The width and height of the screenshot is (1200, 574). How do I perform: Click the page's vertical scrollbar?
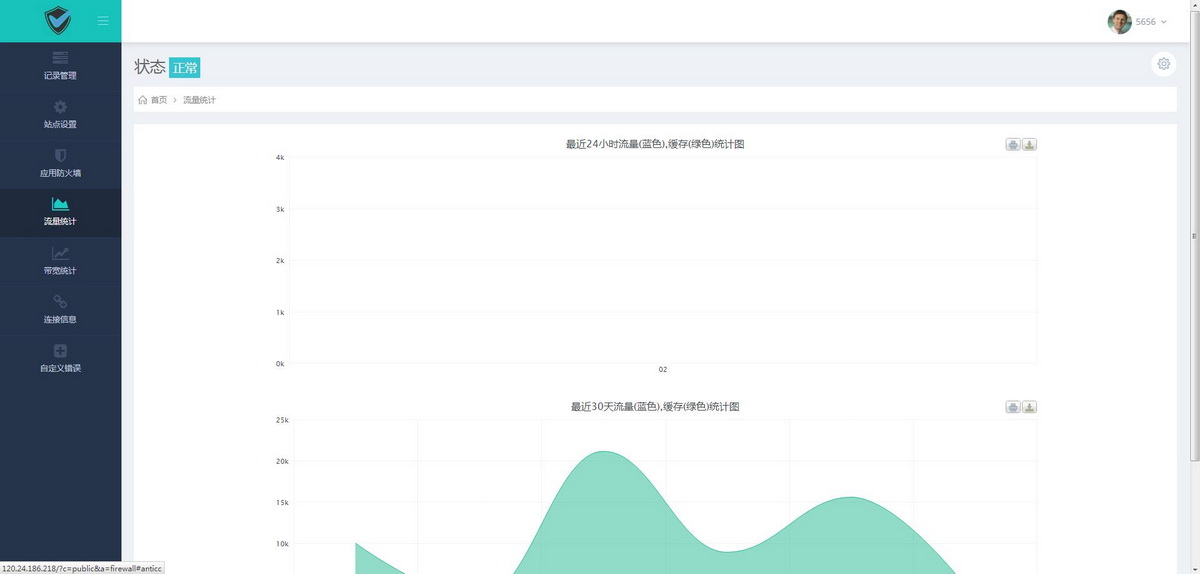[x=1194, y=235]
